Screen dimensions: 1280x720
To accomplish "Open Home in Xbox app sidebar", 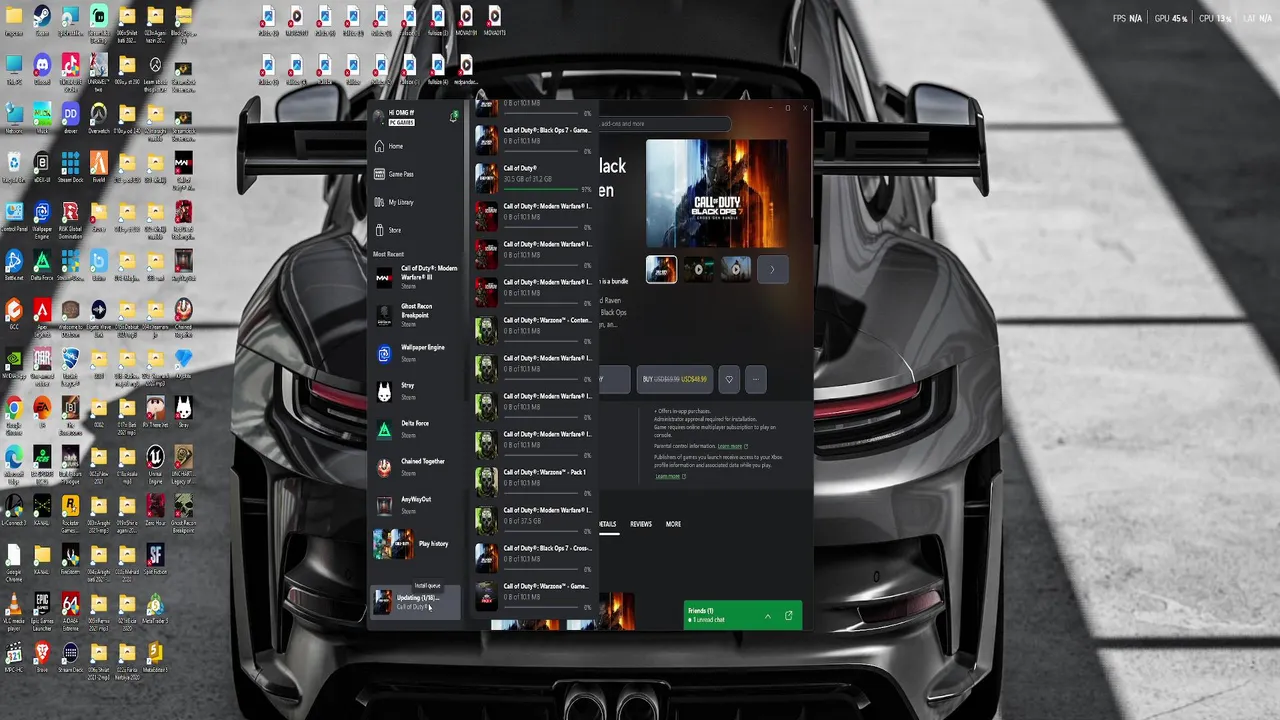I will pyautogui.click(x=414, y=146).
